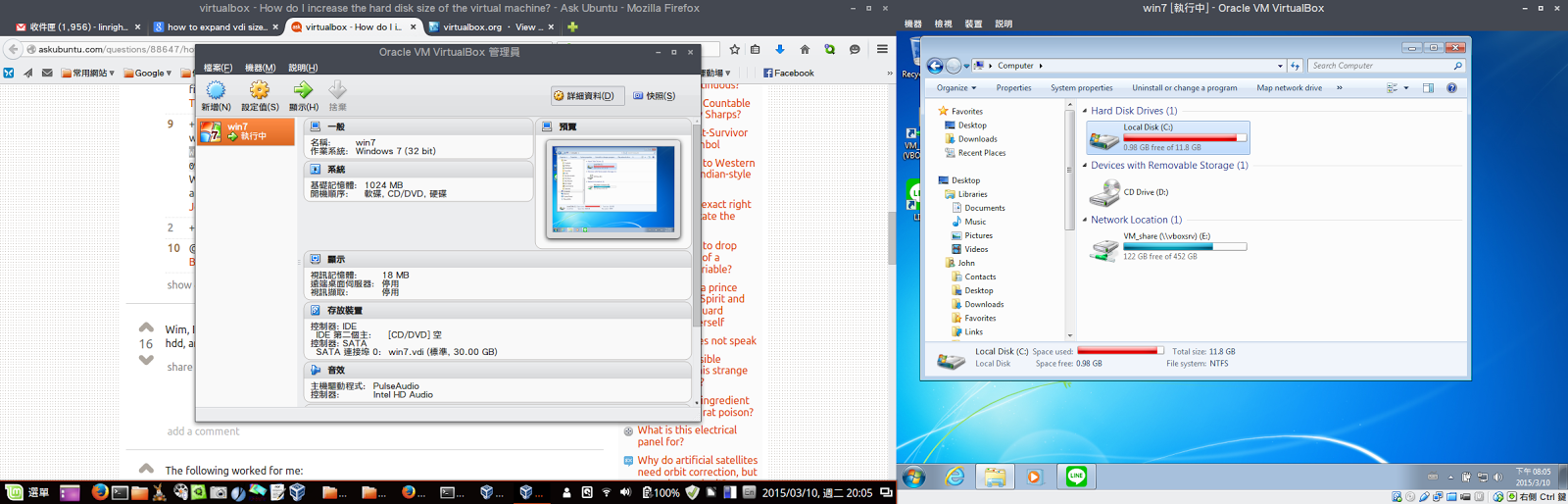Bookmark this page with the star icon
Image resolution: width=1568 pixels, height=504 pixels.
(734, 49)
